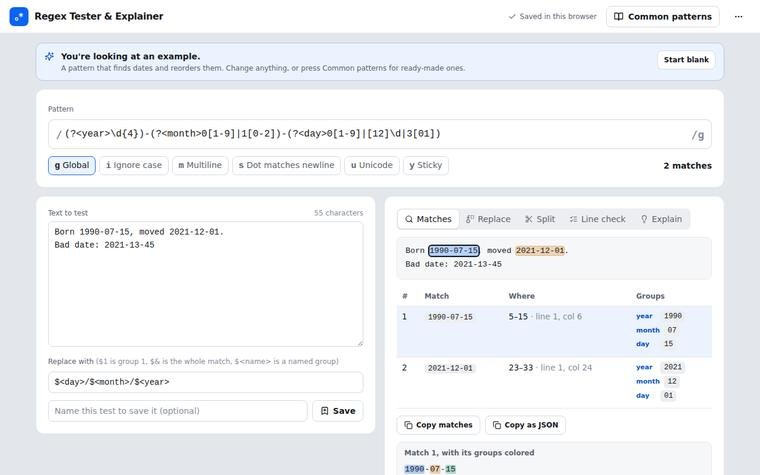The height and width of the screenshot is (475, 760).
Task: Click year group value 2021
Action: point(673,367)
